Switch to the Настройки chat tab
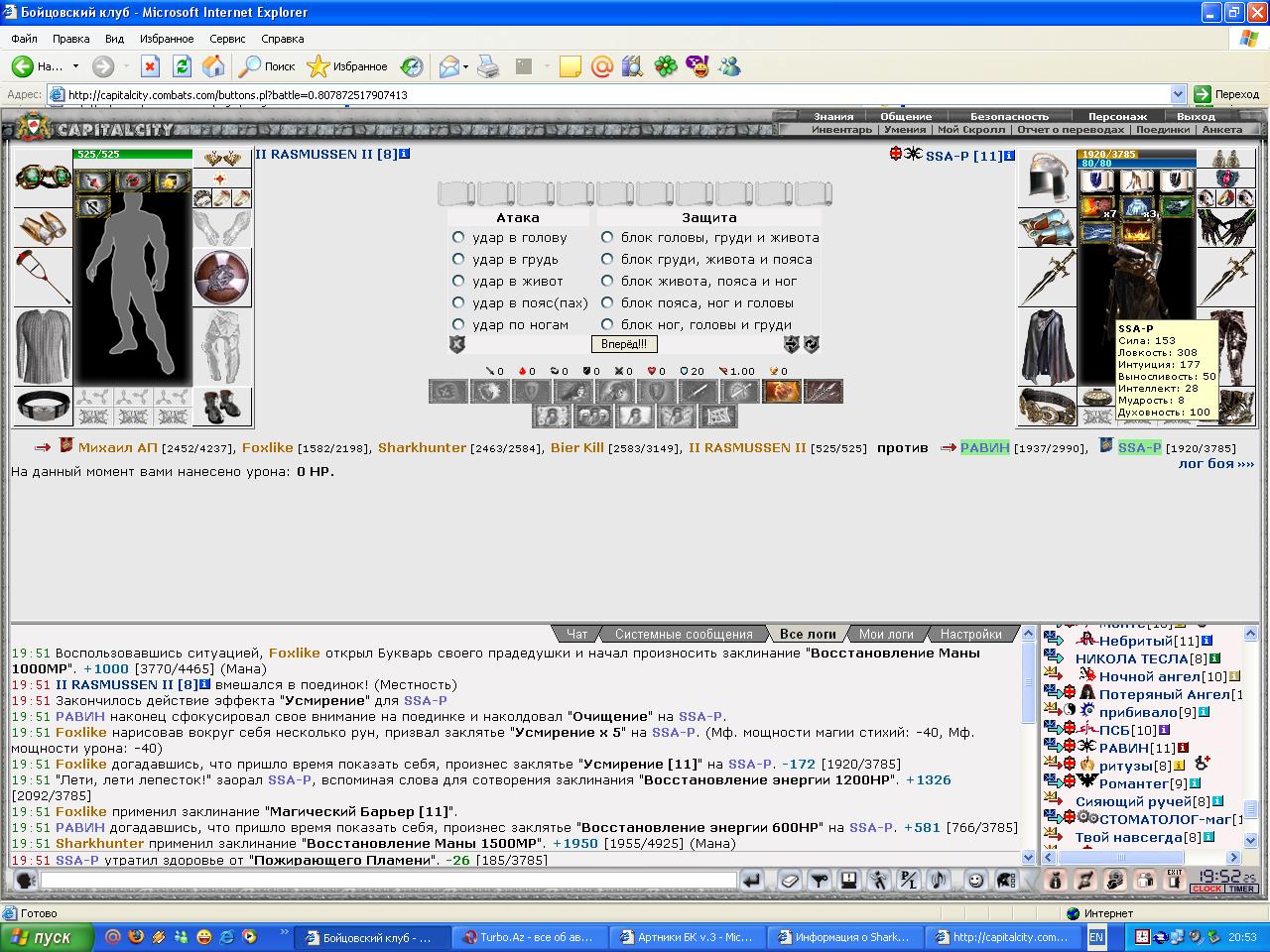 (970, 634)
